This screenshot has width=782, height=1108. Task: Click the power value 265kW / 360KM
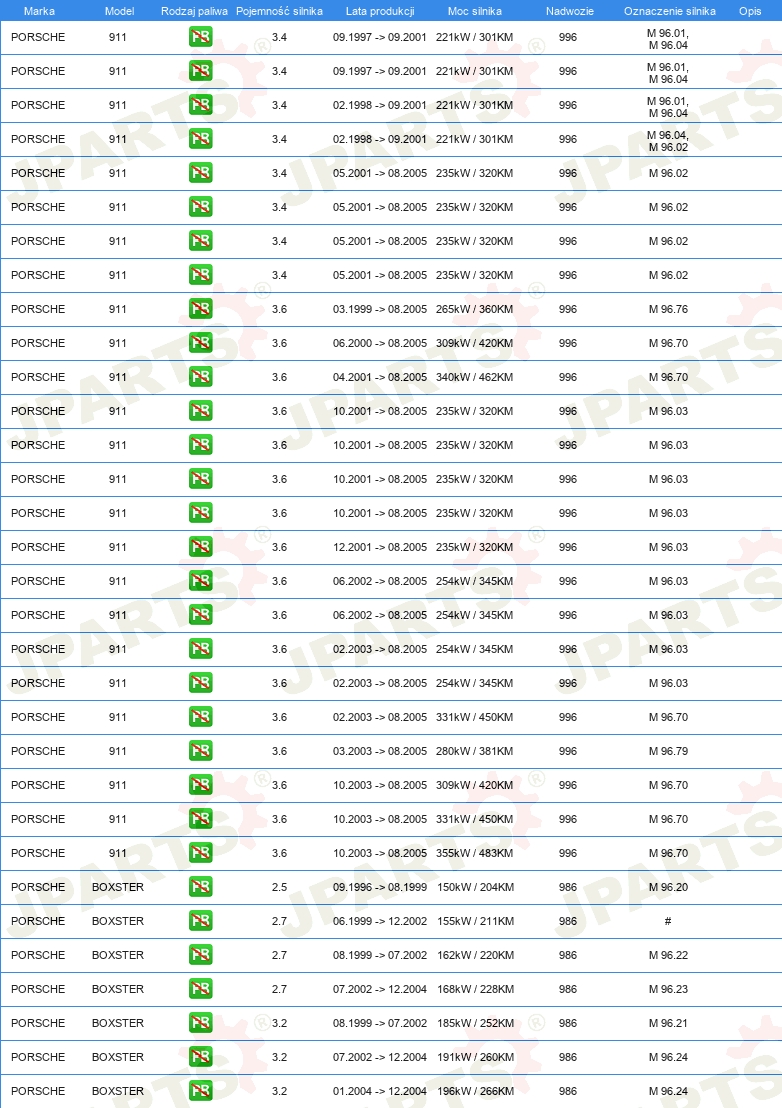click(x=475, y=309)
